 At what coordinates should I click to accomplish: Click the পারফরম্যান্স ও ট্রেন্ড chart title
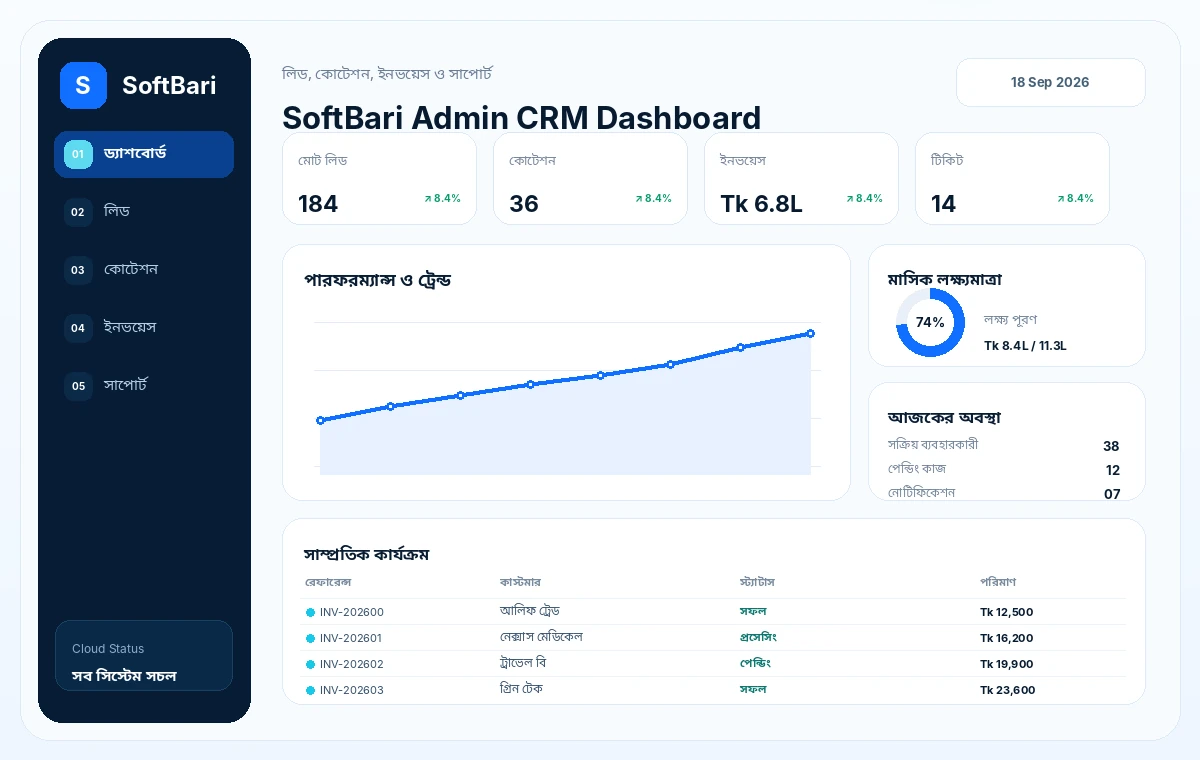click(x=378, y=280)
